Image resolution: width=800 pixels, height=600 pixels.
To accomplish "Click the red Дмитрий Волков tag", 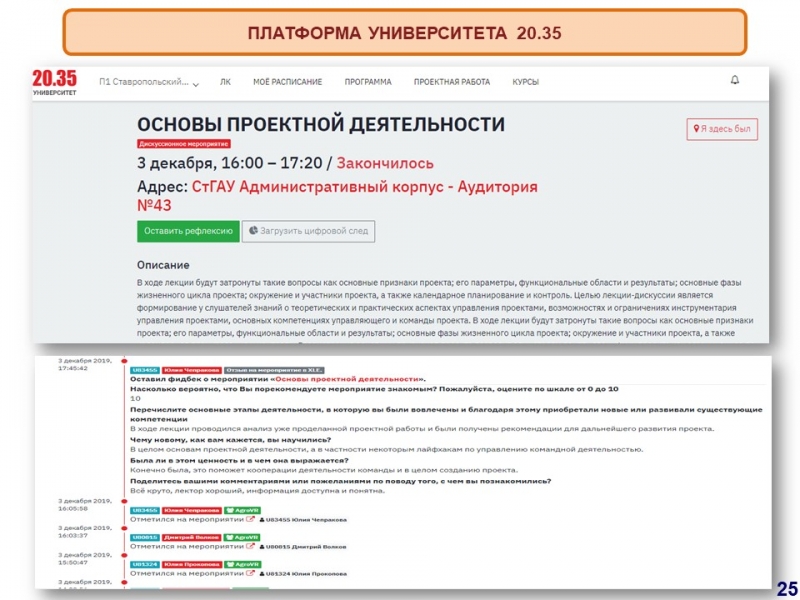I will pyautogui.click(x=192, y=537).
